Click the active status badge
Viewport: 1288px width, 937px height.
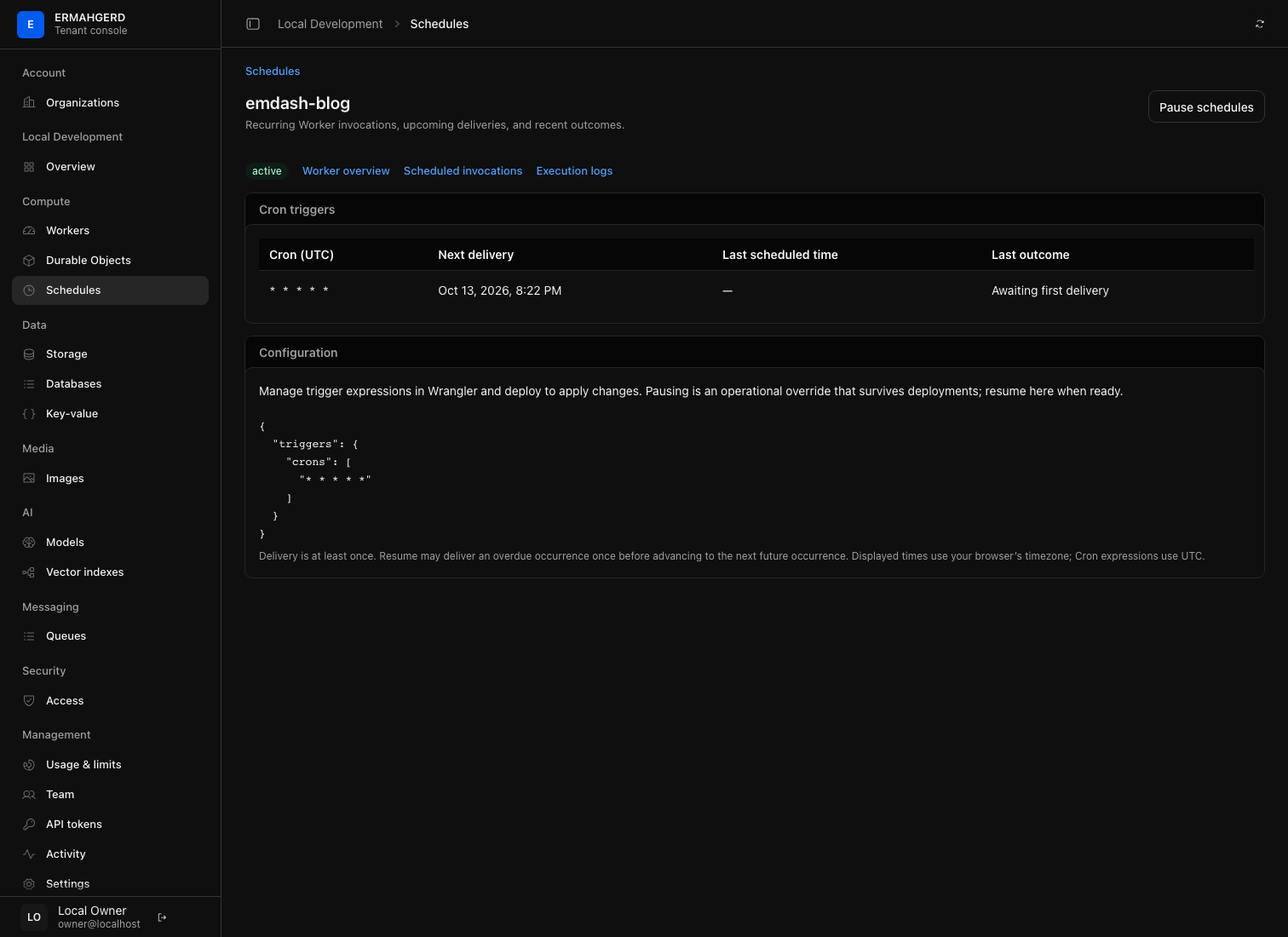[x=267, y=171]
